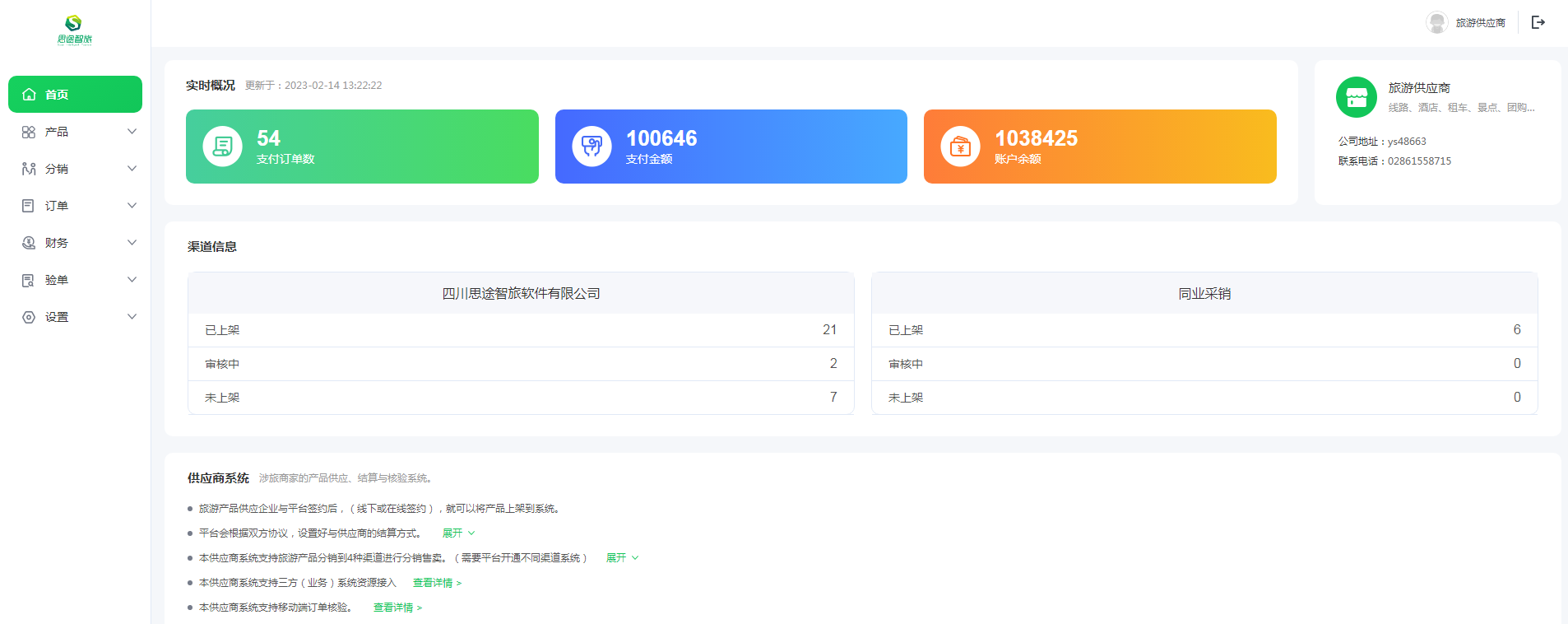The image size is (1568, 624).
Task: Expand the 产品 sidebar menu chevron
Action: pyautogui.click(x=132, y=132)
